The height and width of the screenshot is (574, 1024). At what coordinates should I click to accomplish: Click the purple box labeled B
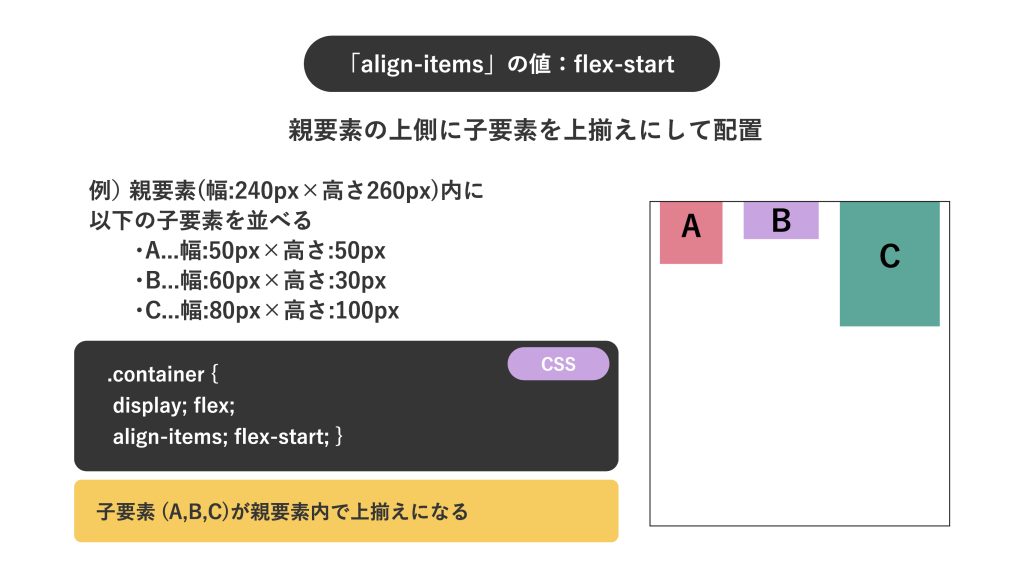[781, 221]
